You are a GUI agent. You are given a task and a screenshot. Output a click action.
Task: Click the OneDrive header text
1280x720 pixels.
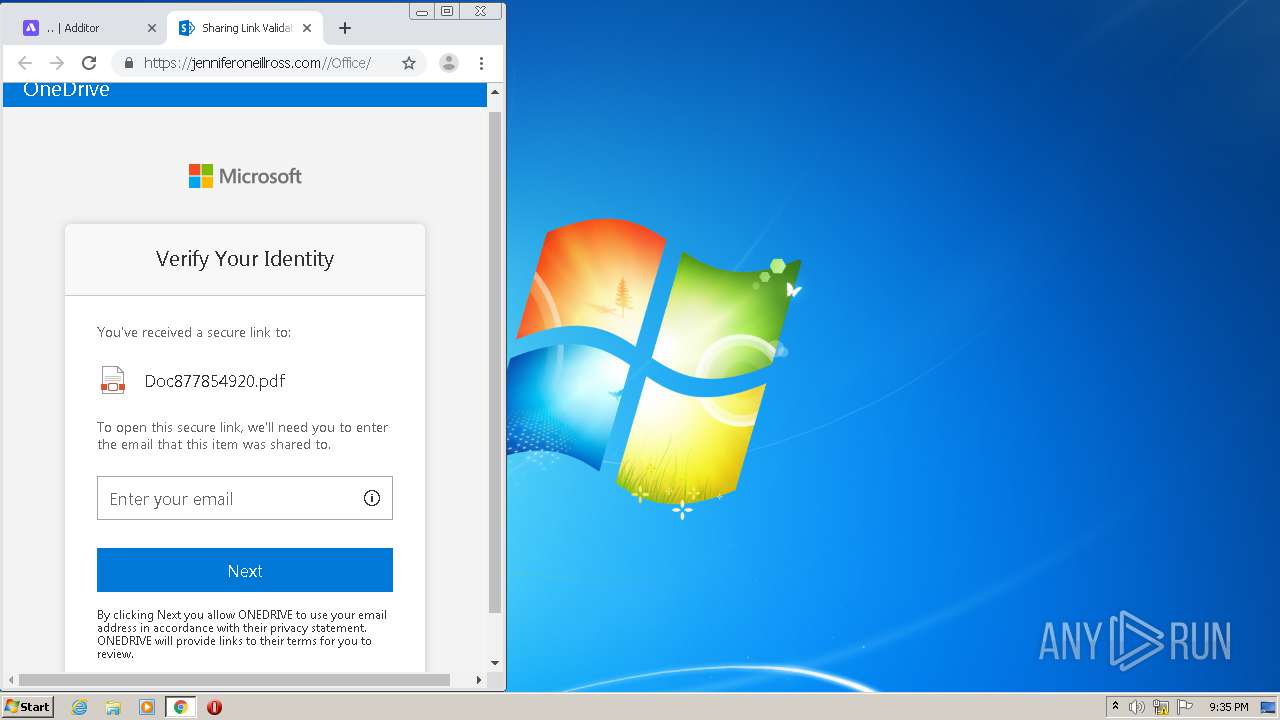[x=66, y=90]
